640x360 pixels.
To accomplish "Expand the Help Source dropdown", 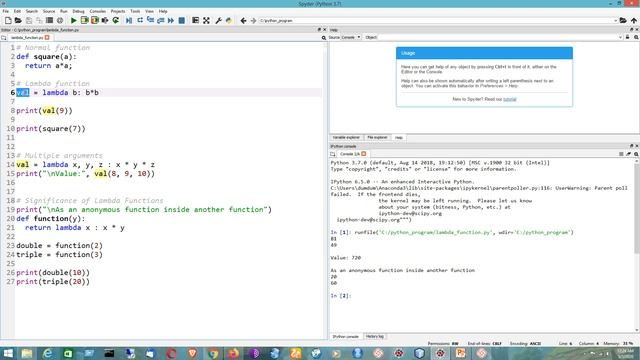I will 351,37.
